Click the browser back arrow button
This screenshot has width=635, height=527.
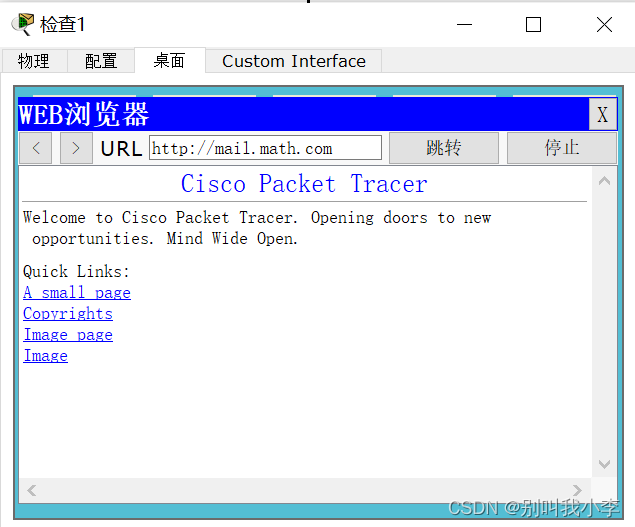pos(36,148)
